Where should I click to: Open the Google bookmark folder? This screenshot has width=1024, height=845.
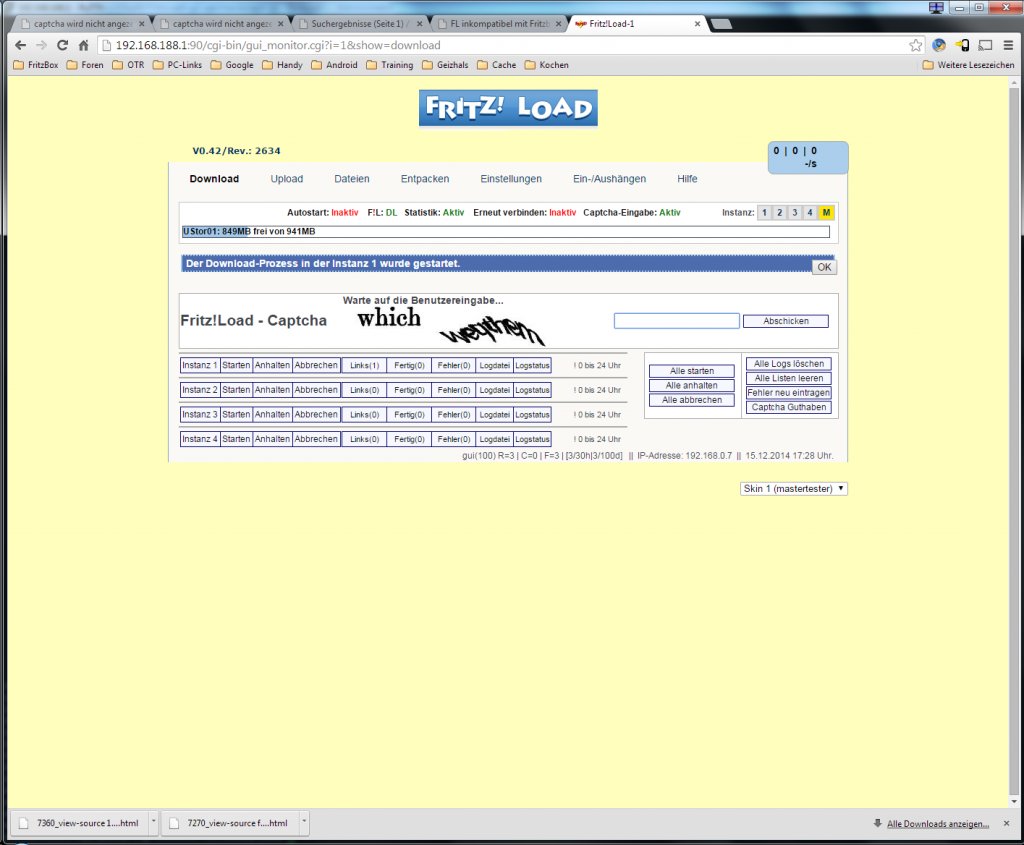[232, 65]
